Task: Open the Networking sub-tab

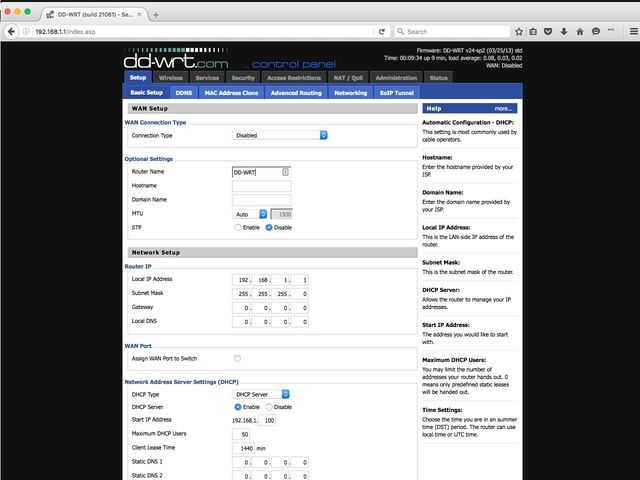Action: [351, 93]
